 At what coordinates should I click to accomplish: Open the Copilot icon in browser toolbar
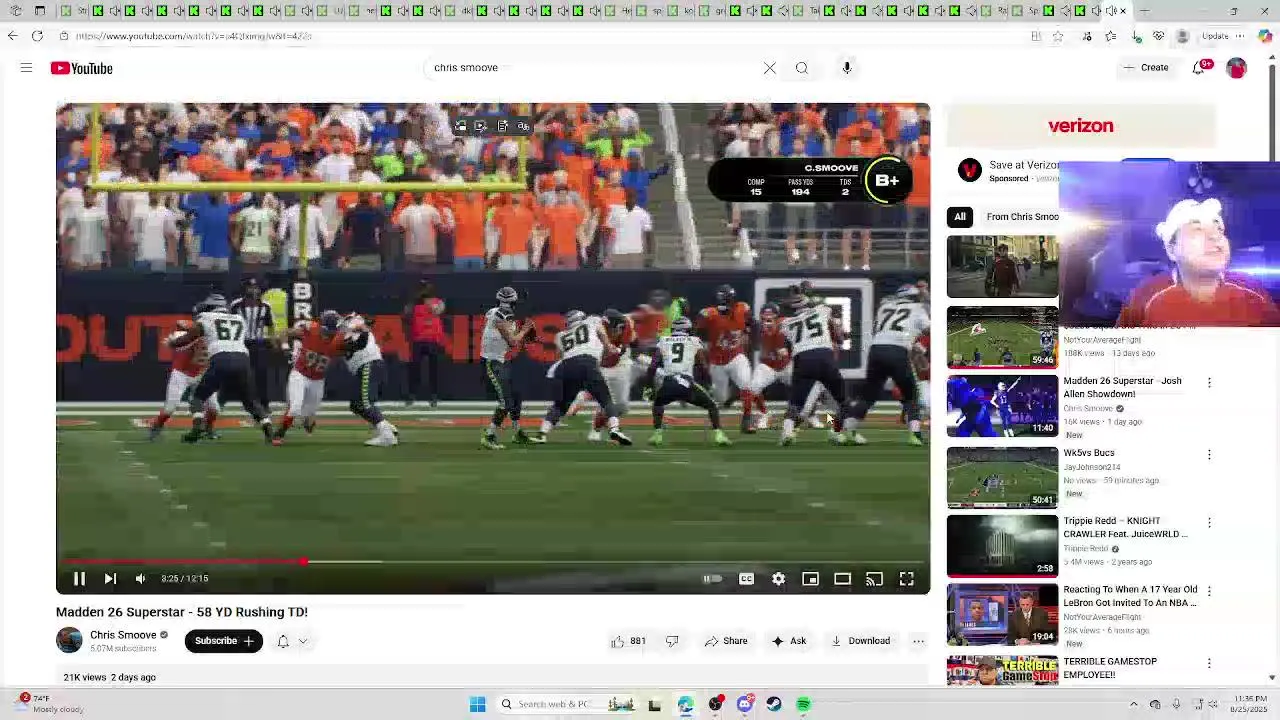tap(1265, 36)
